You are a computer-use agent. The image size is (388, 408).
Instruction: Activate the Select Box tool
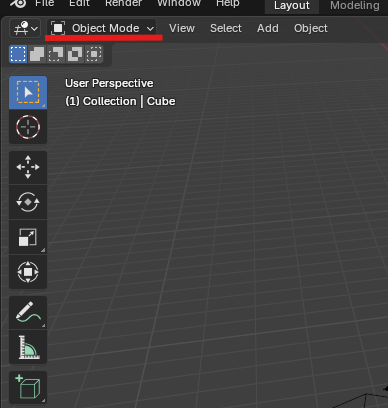click(28, 93)
